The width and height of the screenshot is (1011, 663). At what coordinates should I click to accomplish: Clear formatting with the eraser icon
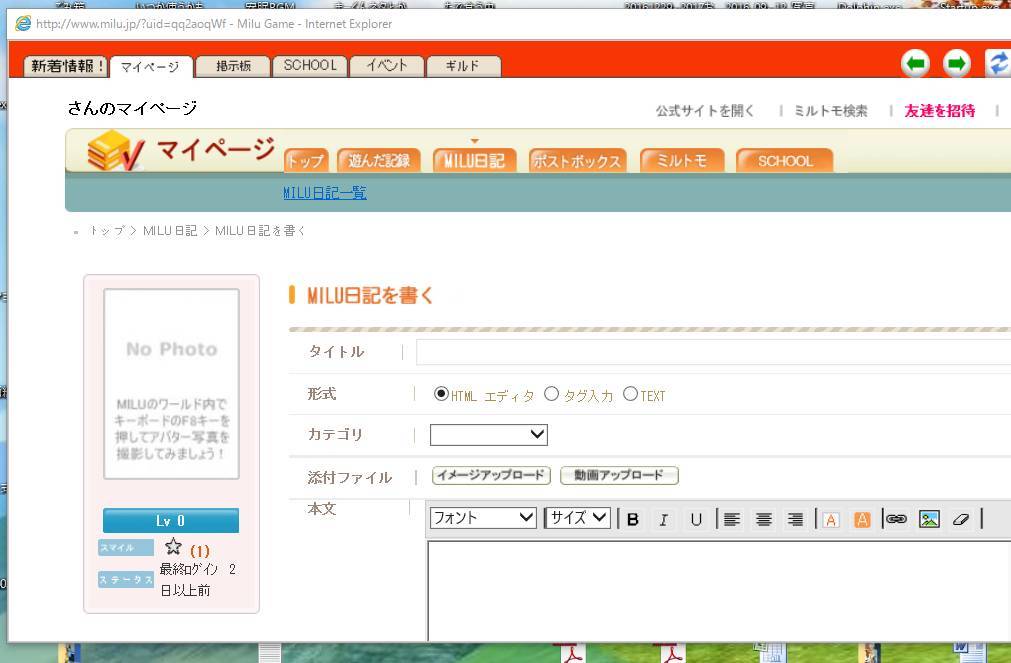pos(961,519)
